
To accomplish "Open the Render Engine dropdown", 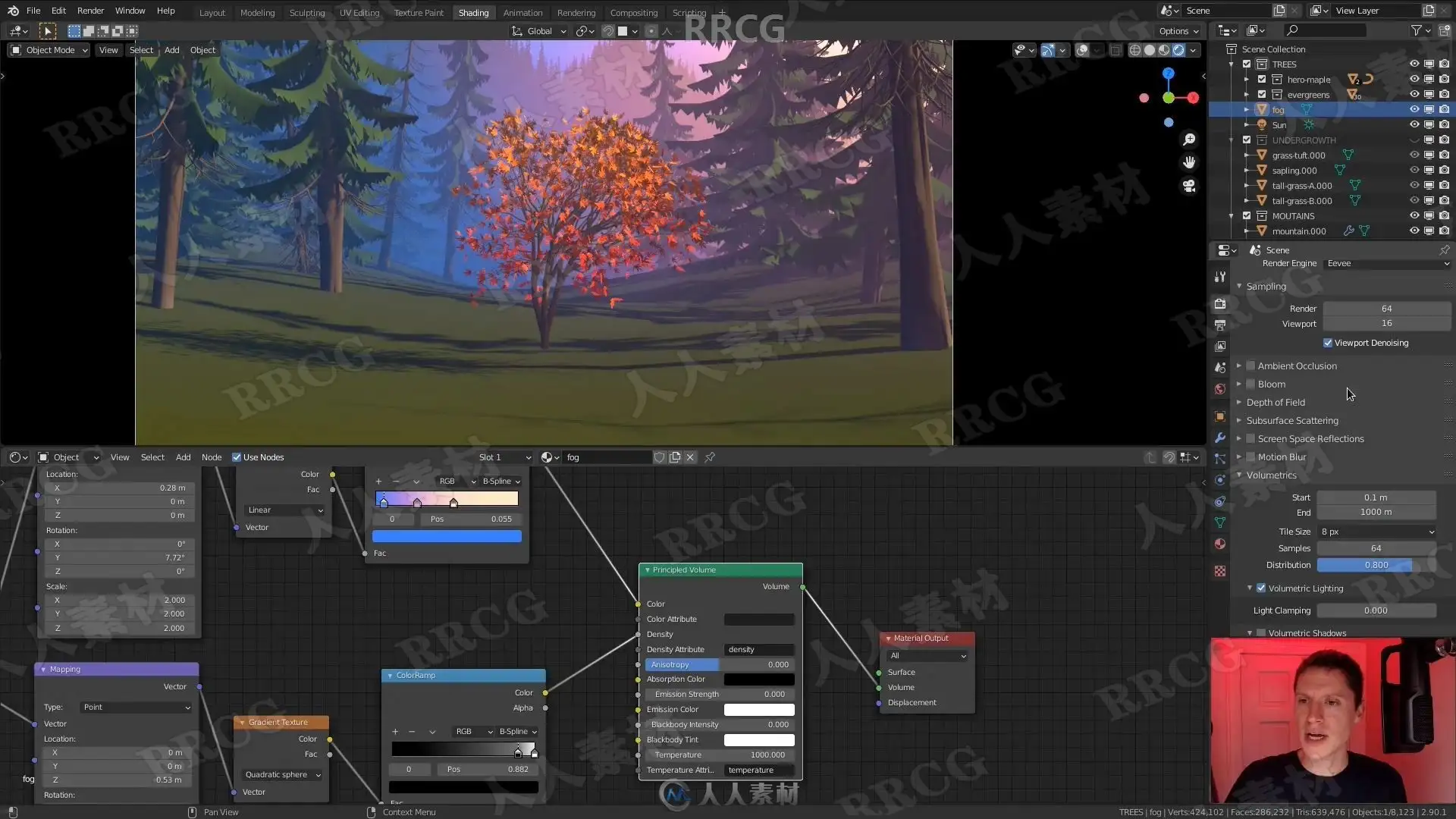I will pos(1387,264).
